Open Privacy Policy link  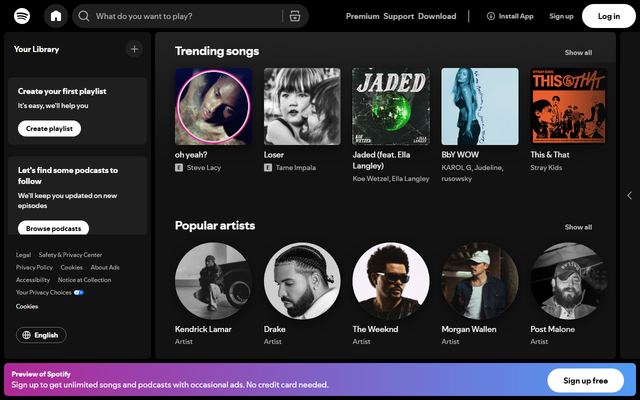click(x=34, y=267)
